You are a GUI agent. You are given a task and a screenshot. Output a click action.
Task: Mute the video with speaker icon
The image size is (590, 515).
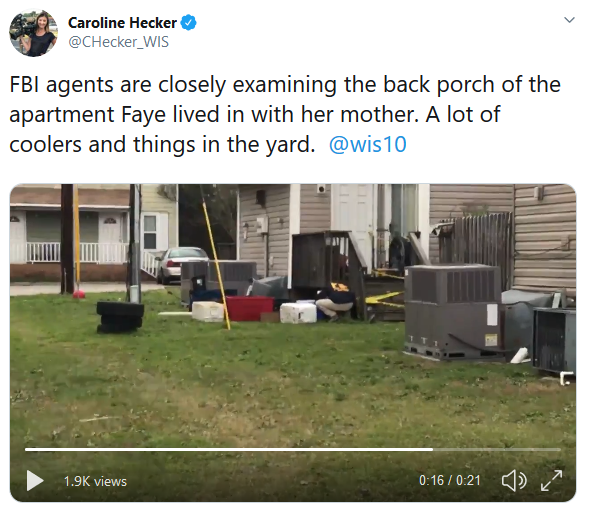[514, 481]
